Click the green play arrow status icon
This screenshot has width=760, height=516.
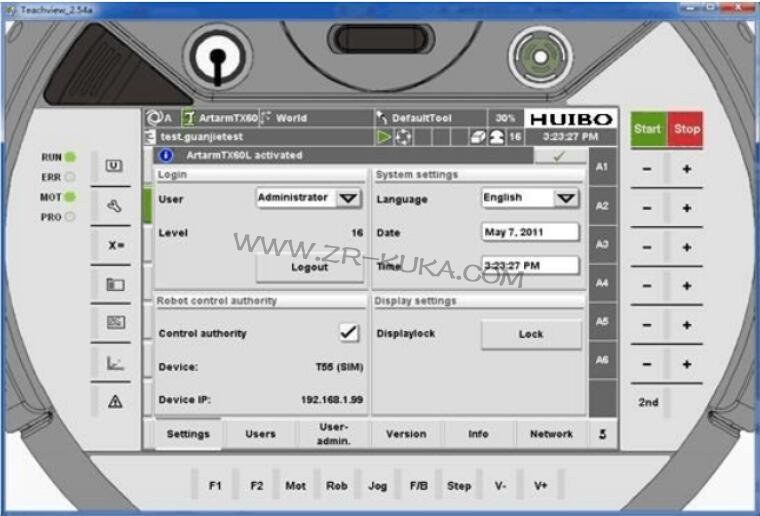[384, 136]
